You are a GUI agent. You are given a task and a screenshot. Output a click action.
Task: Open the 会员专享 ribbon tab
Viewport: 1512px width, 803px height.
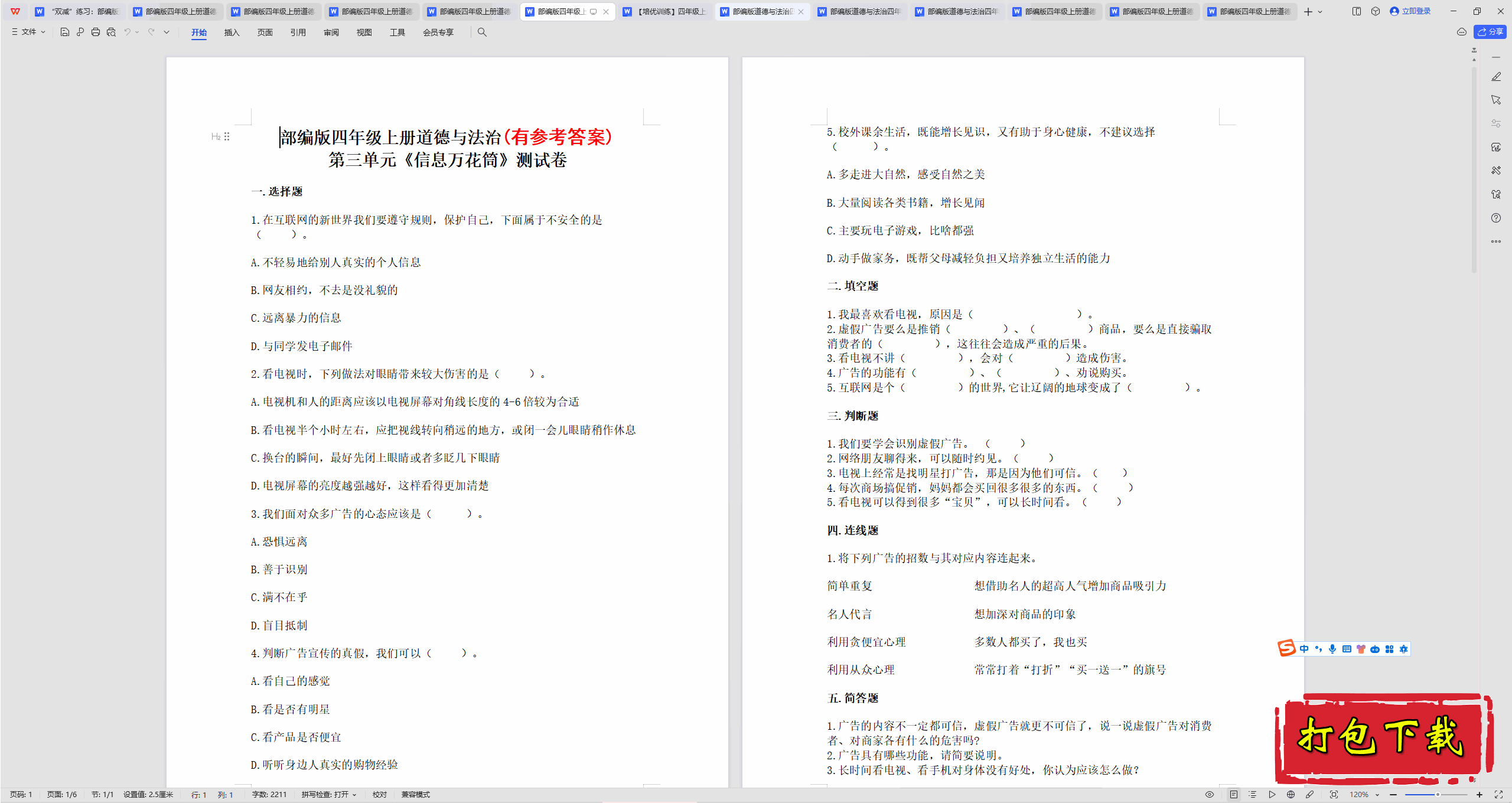[x=438, y=32]
